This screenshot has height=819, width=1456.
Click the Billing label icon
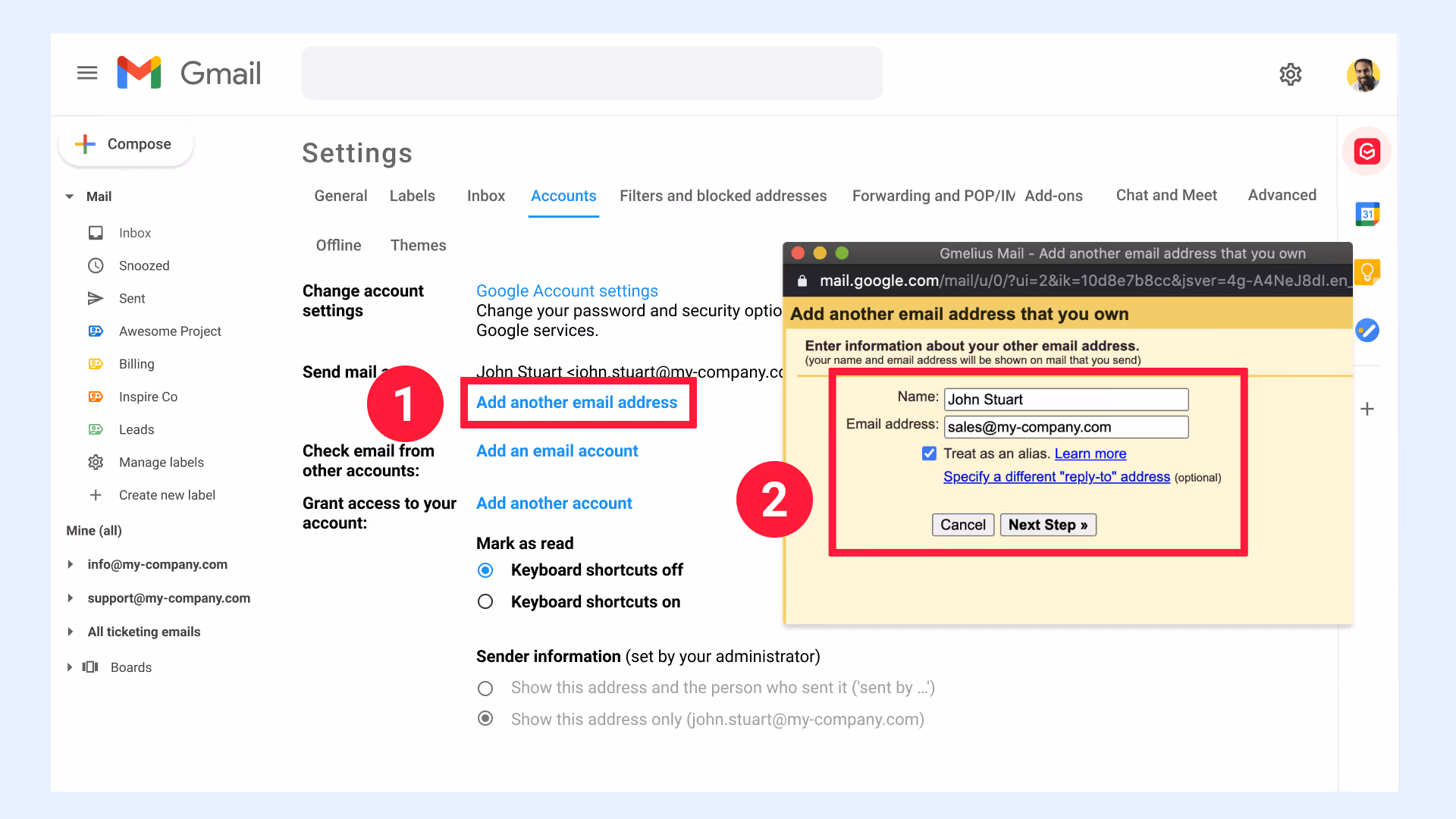click(x=96, y=364)
